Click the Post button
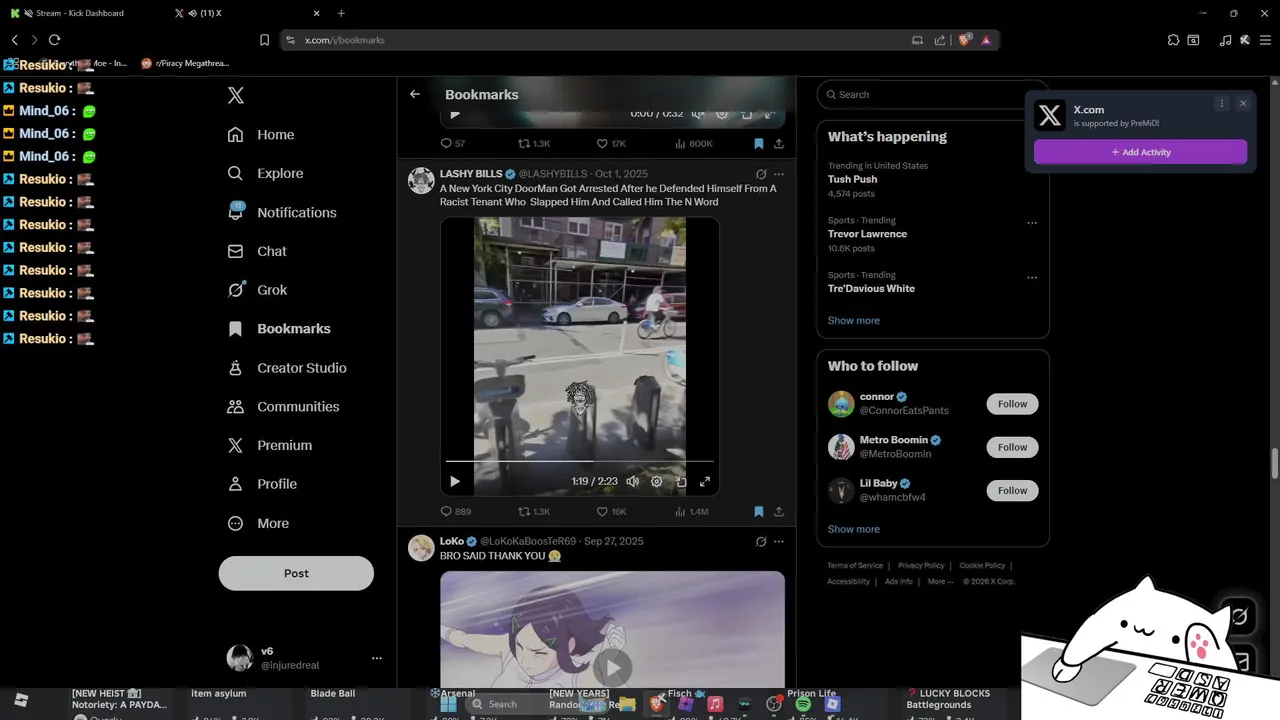1280x720 pixels. tap(296, 573)
